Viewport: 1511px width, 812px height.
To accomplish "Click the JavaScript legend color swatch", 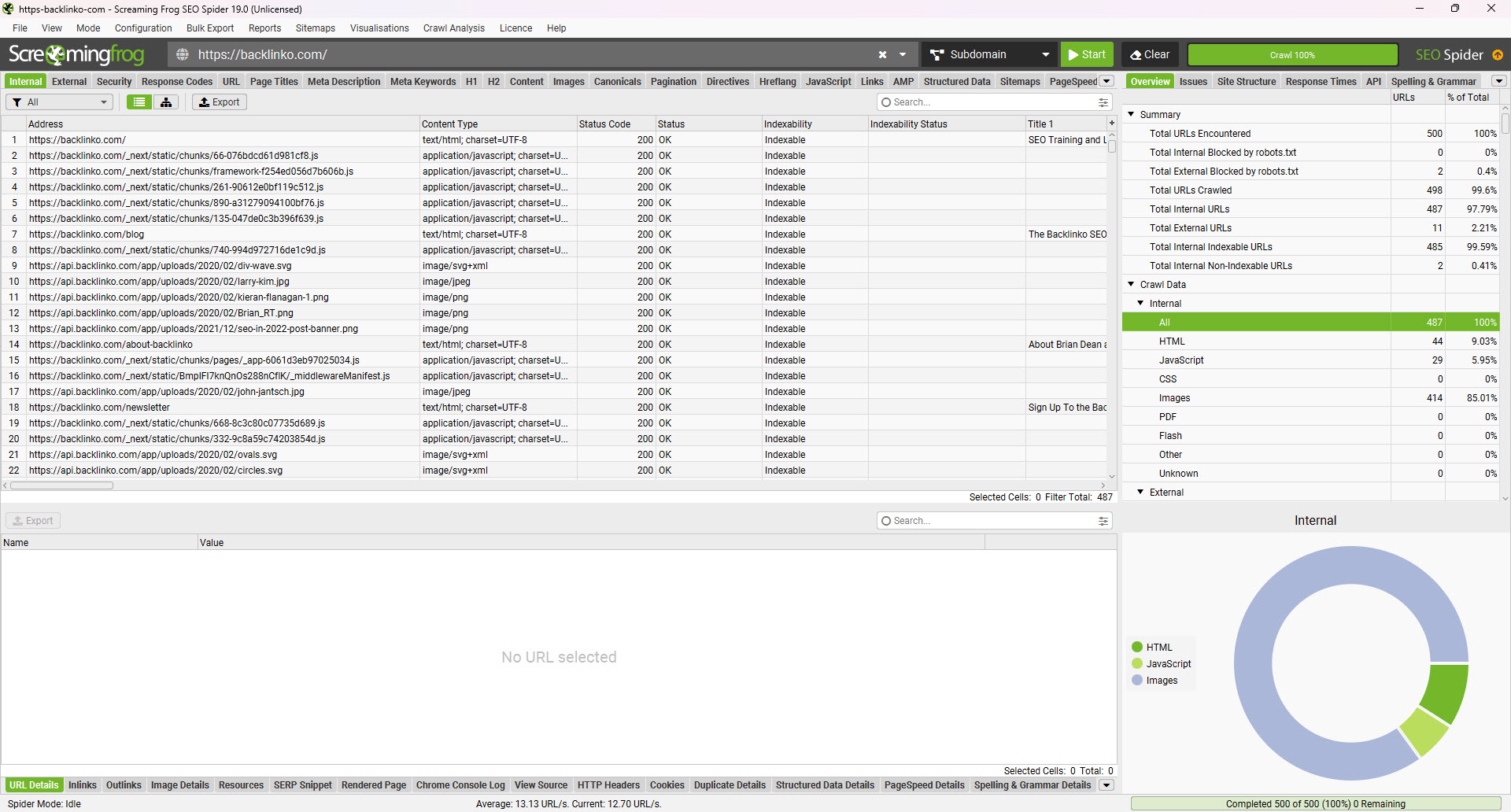I will (1137, 663).
